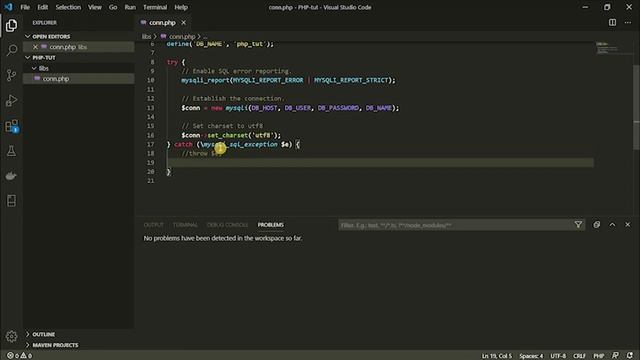The image size is (640, 360).
Task: Click the mysqli_report function call text
Action: click(x=205, y=80)
